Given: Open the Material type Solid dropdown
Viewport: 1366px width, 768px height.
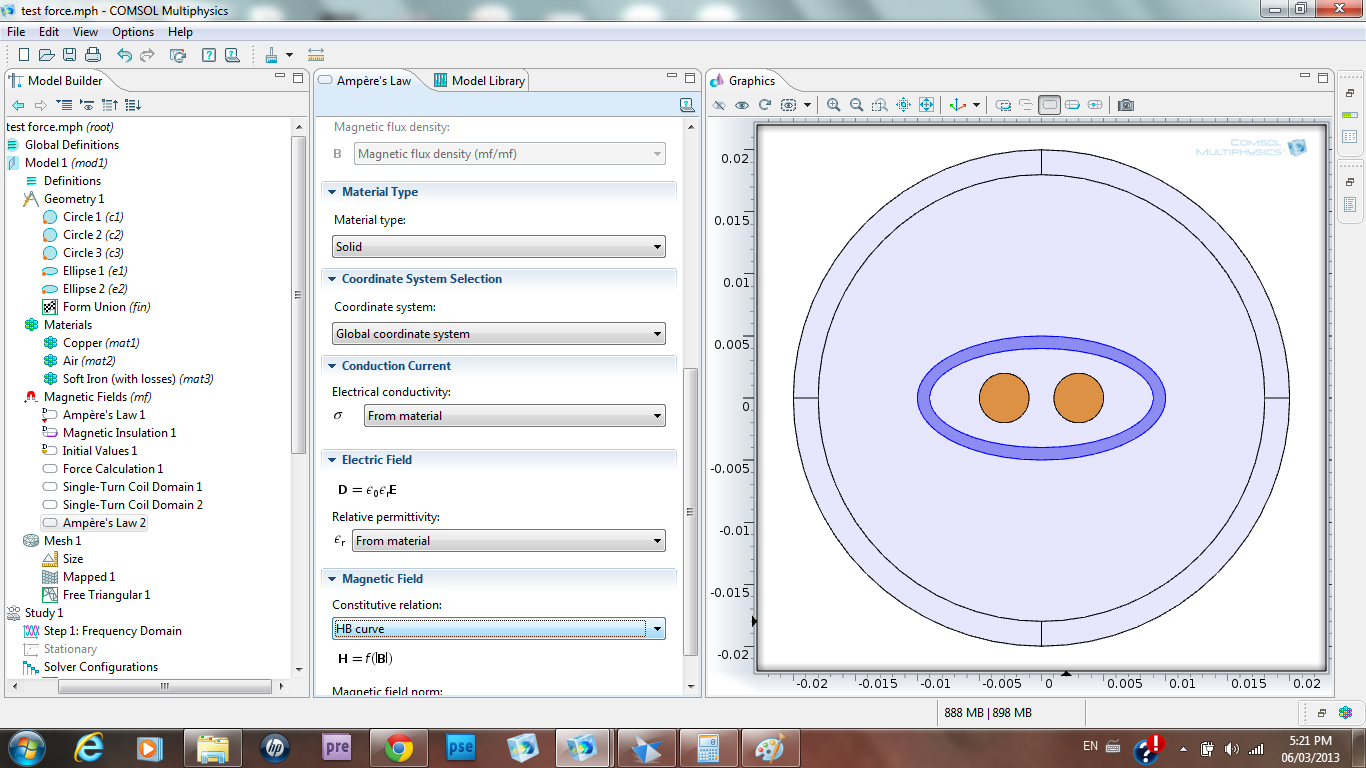Looking at the screenshot, I should coord(498,247).
